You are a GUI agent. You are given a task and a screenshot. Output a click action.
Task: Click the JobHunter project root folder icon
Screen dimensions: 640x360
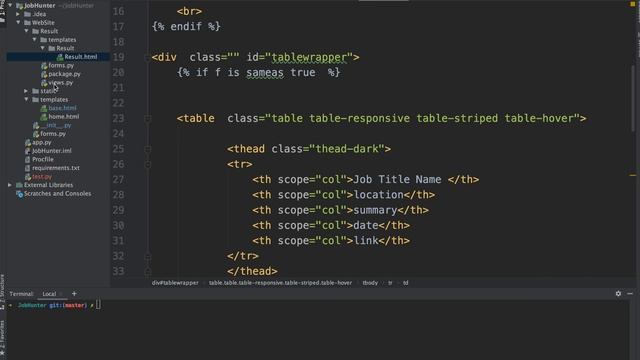[x=19, y=6]
